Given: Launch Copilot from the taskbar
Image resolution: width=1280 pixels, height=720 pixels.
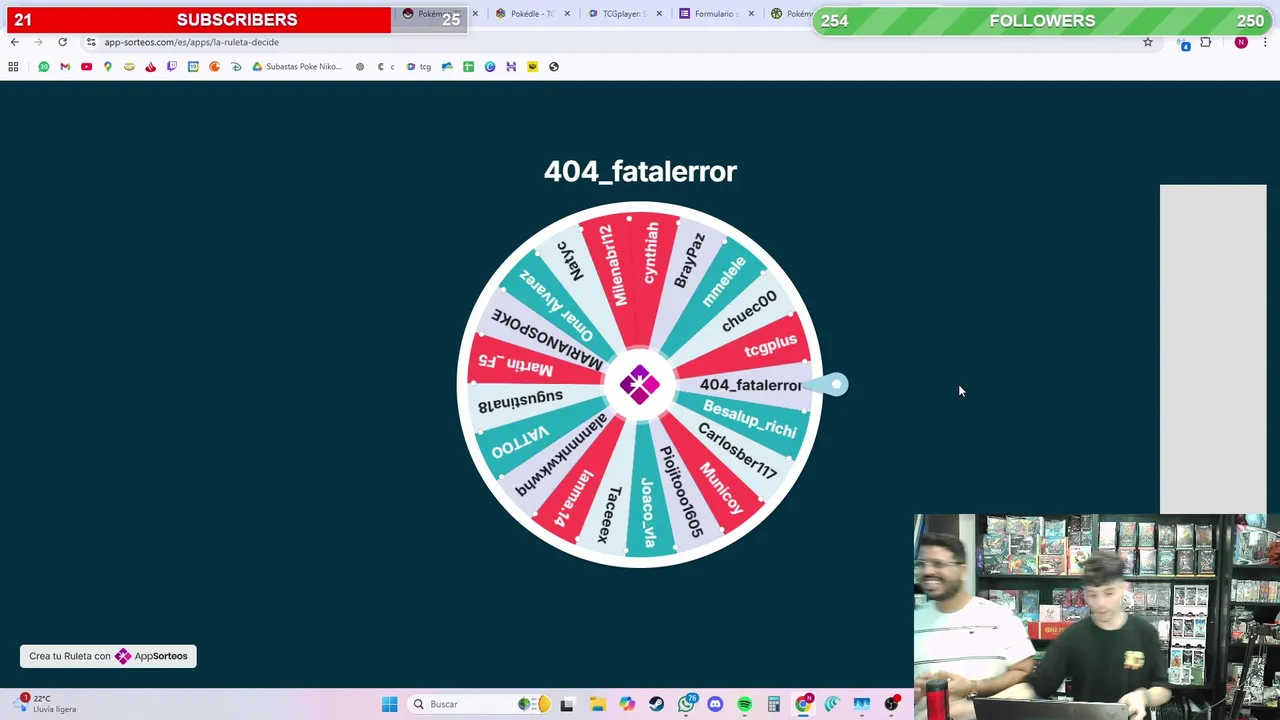Looking at the screenshot, I should 627,704.
